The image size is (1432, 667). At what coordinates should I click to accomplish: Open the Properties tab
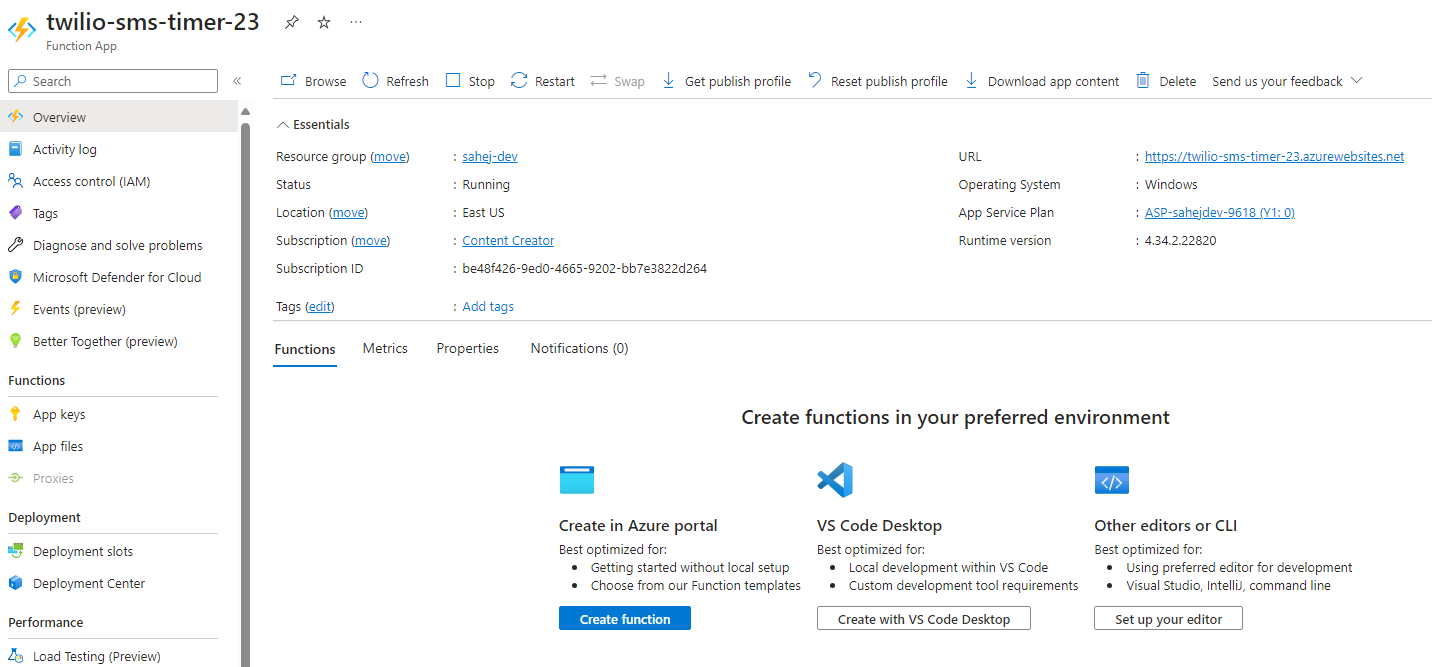click(x=467, y=348)
